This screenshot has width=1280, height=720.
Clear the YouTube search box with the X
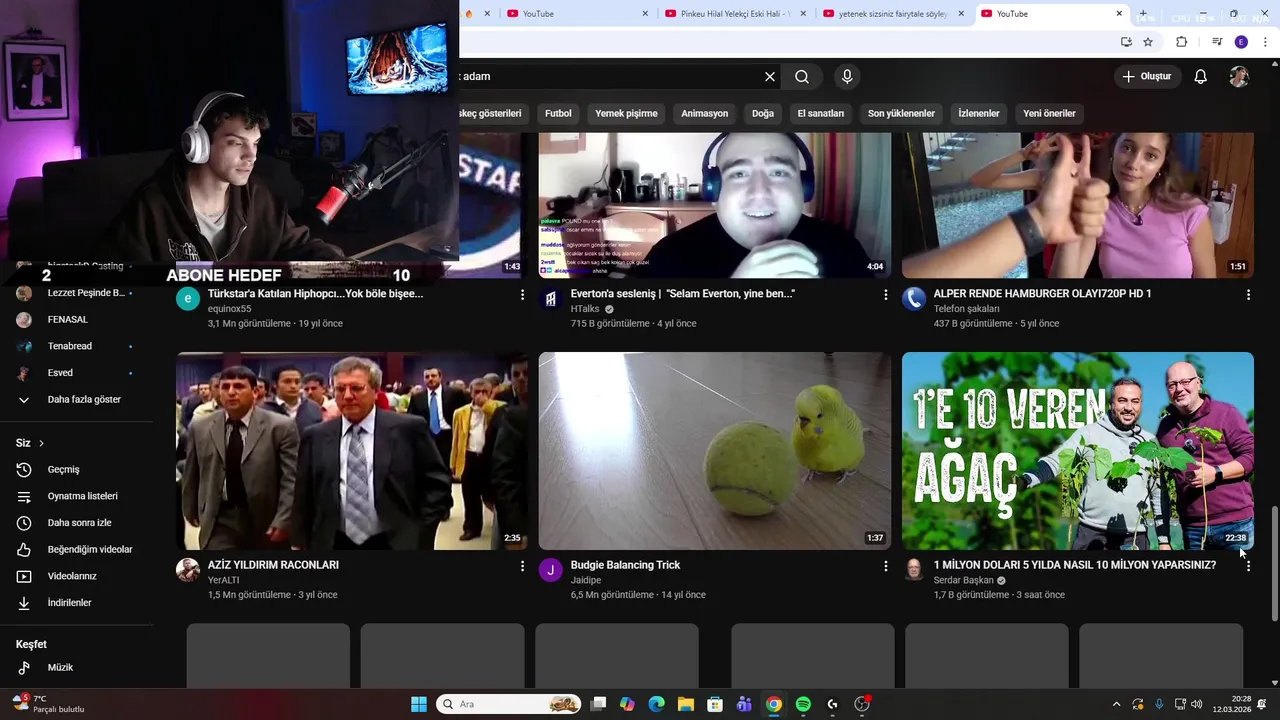[x=770, y=77]
